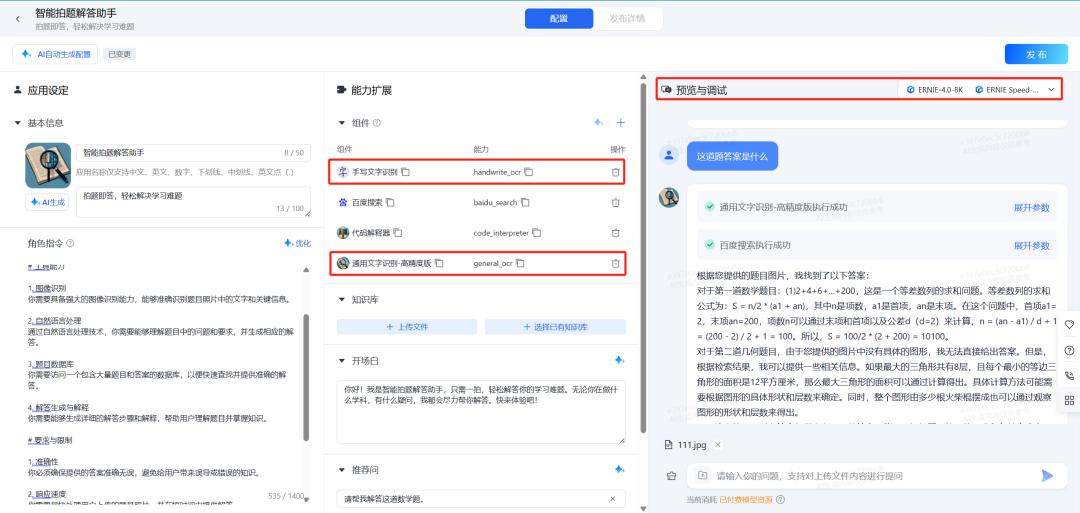Click 展开参数 for 百度搜索 execution
The width and height of the screenshot is (1080, 513).
pyautogui.click(x=1031, y=245)
